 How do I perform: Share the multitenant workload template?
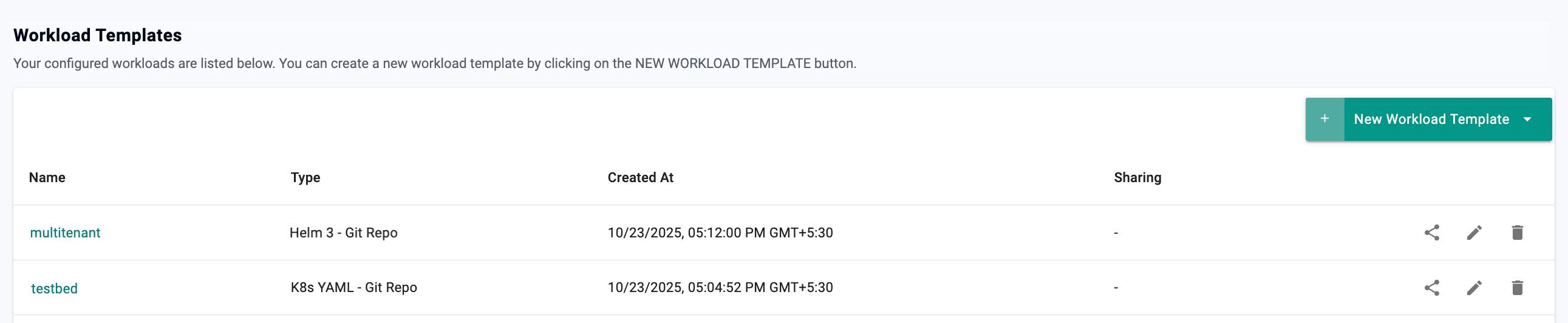1431,233
